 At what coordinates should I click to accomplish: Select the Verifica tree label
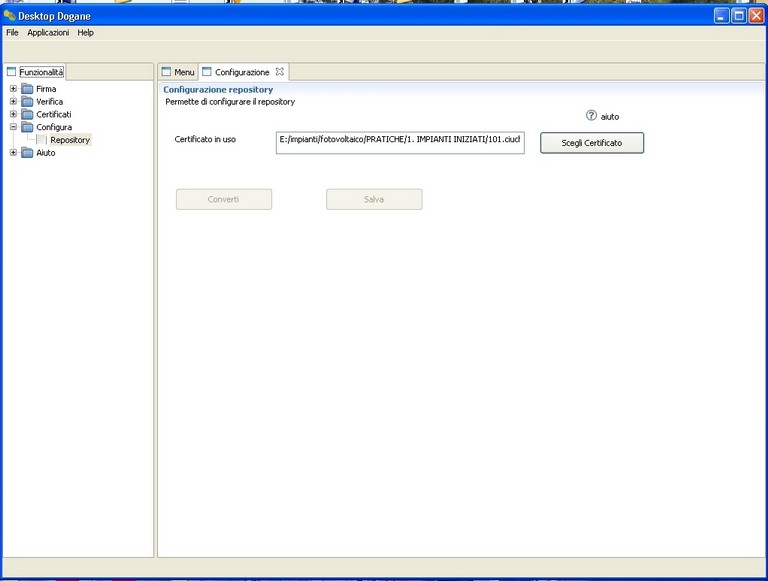(49, 101)
